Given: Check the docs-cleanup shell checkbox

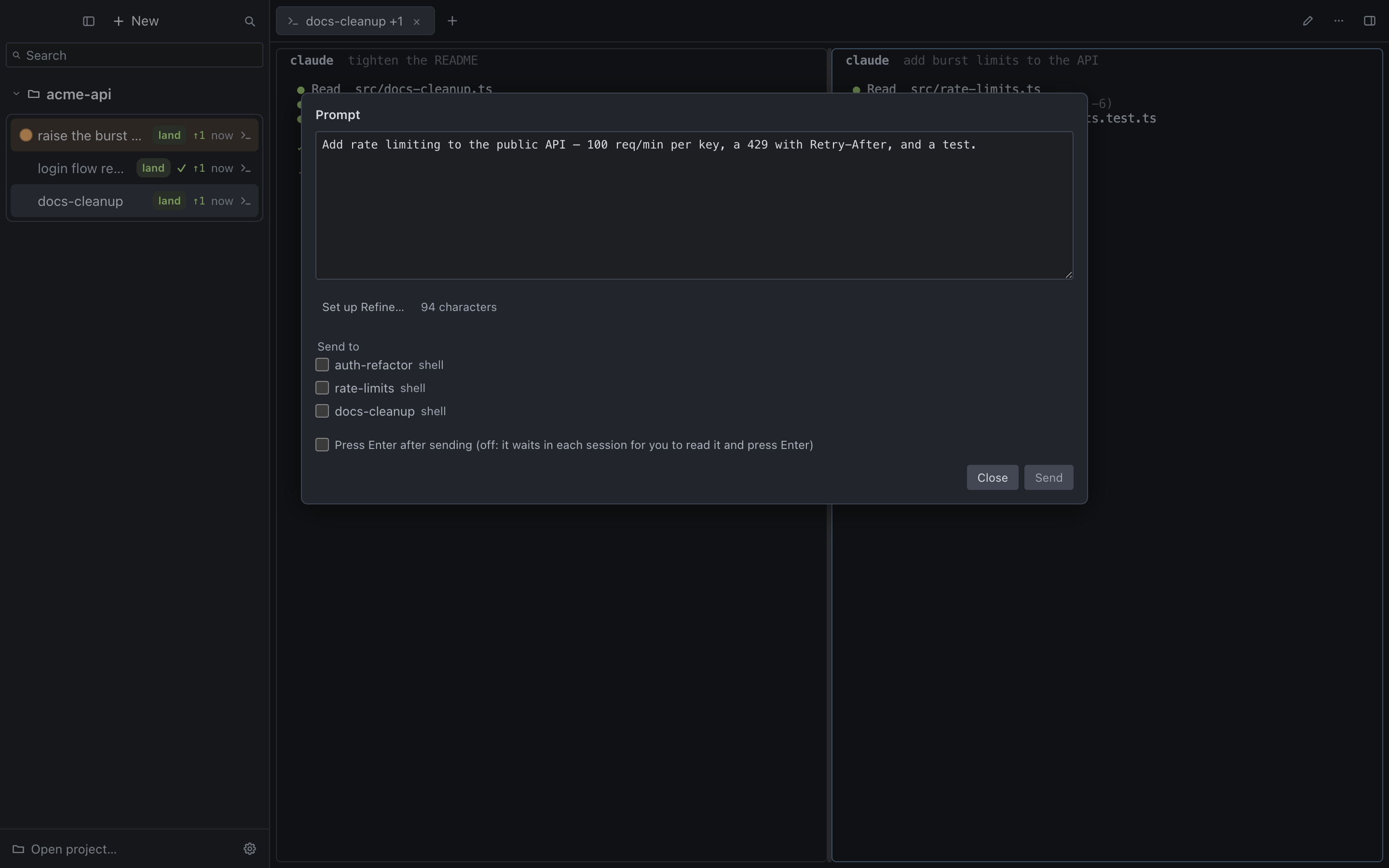Looking at the screenshot, I should point(322,411).
